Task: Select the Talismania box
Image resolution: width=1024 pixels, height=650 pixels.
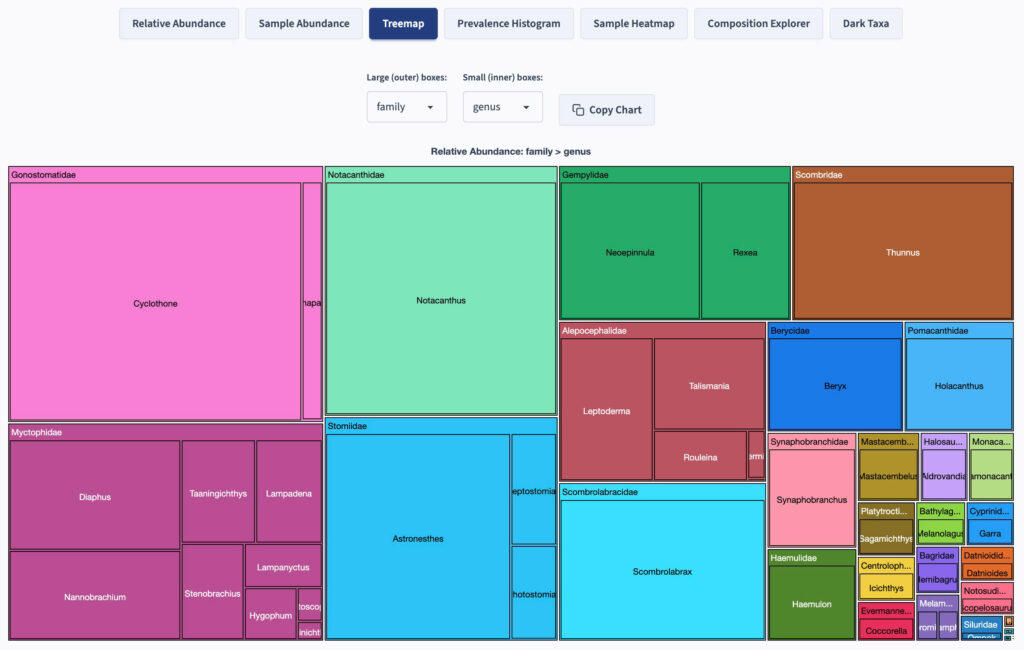Action: tap(709, 384)
